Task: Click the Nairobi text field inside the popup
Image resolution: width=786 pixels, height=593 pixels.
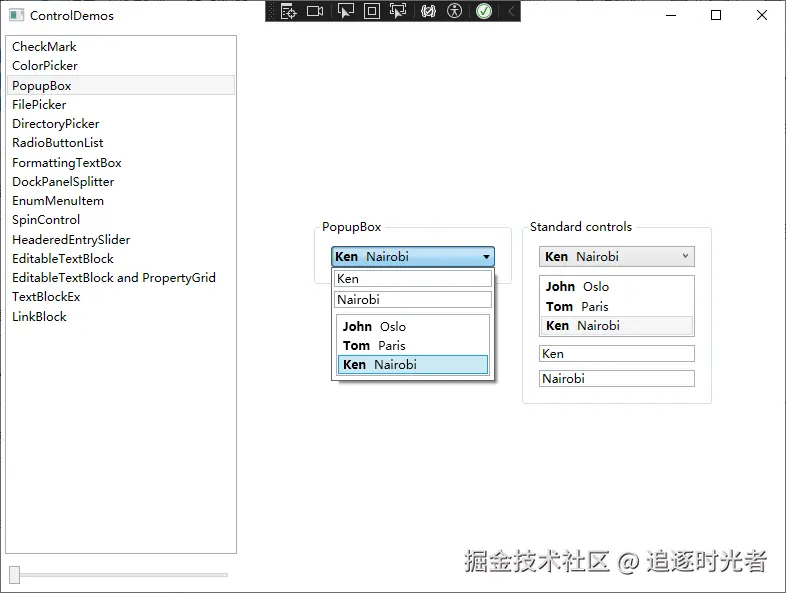Action: point(412,299)
